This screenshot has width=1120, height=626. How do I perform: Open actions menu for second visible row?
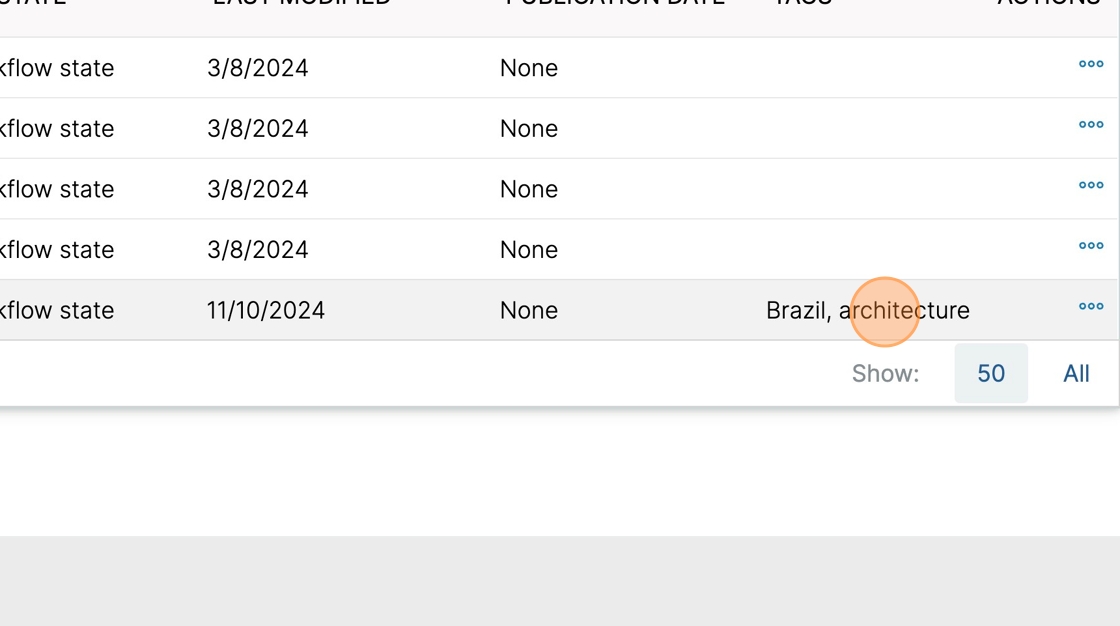(x=1091, y=125)
